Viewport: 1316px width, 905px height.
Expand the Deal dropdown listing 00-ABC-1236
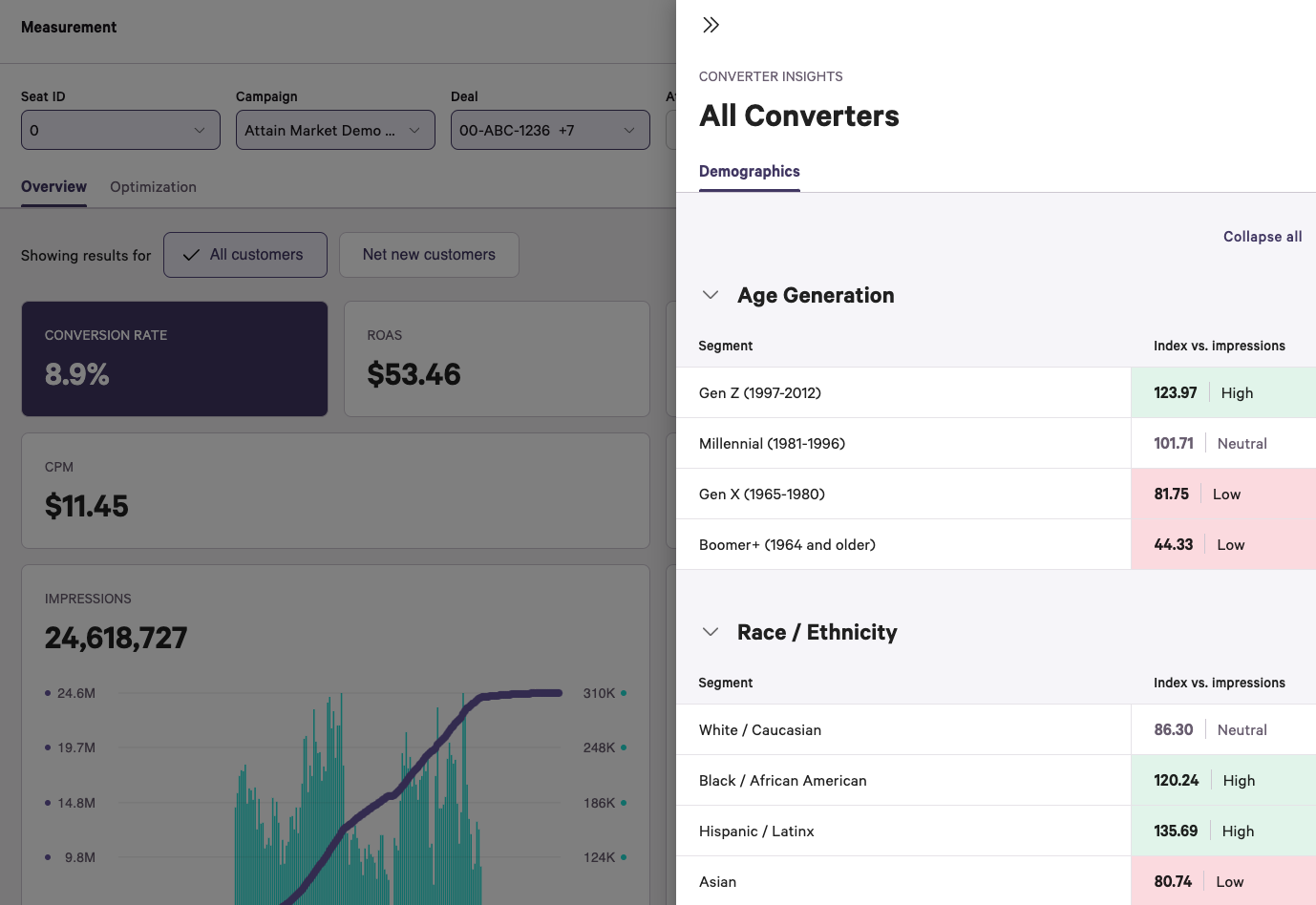[549, 130]
